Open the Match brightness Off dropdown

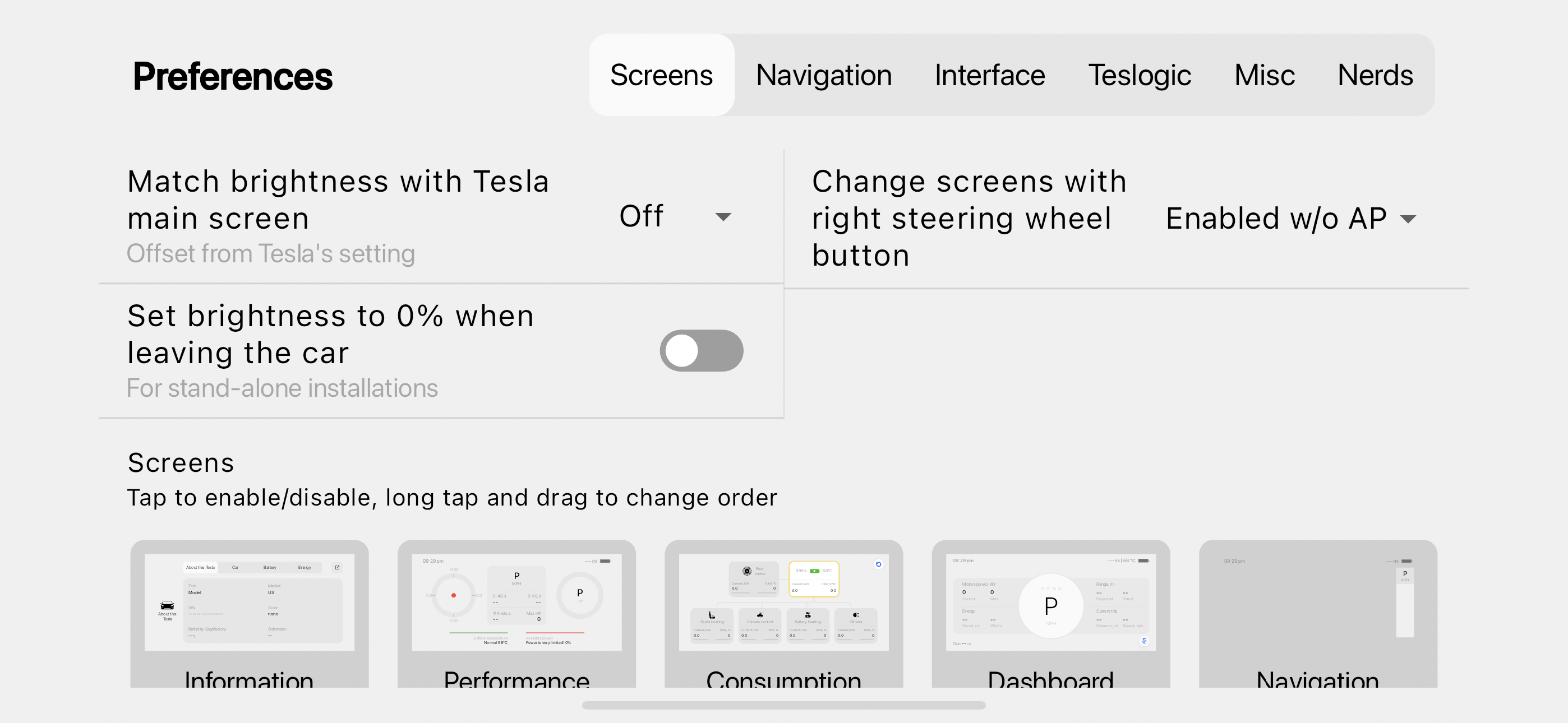(675, 217)
